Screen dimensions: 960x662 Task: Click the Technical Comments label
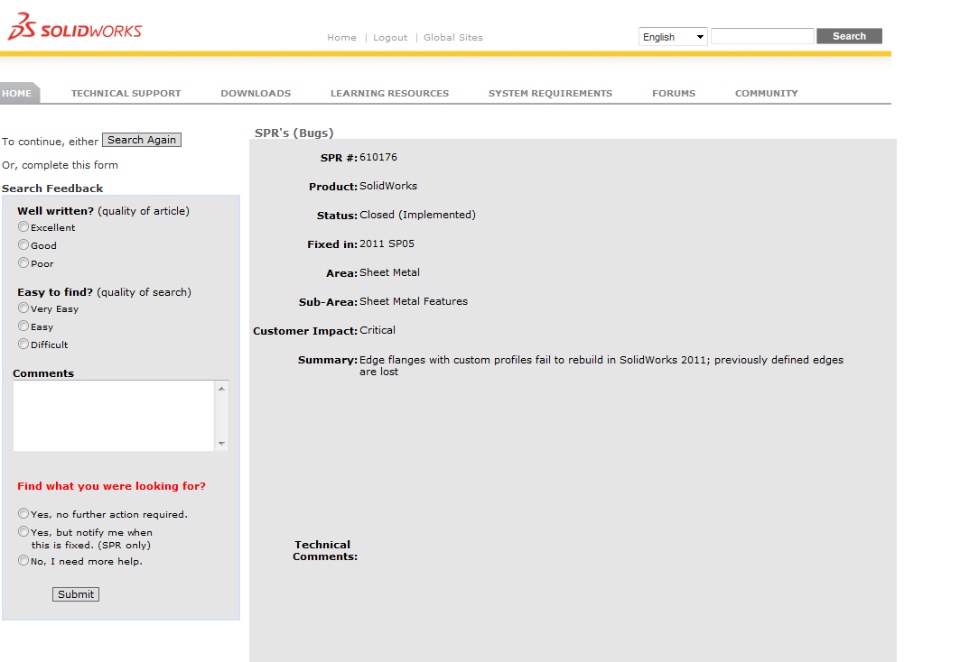[x=324, y=550]
